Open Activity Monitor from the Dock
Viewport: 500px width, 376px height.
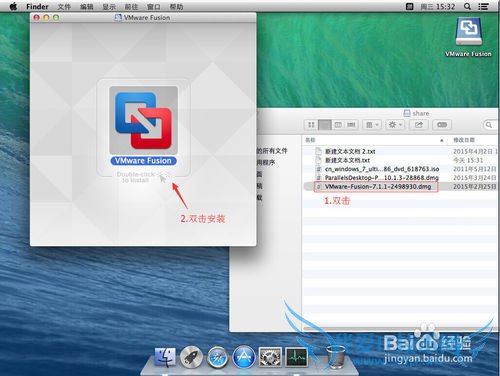[x=296, y=357]
